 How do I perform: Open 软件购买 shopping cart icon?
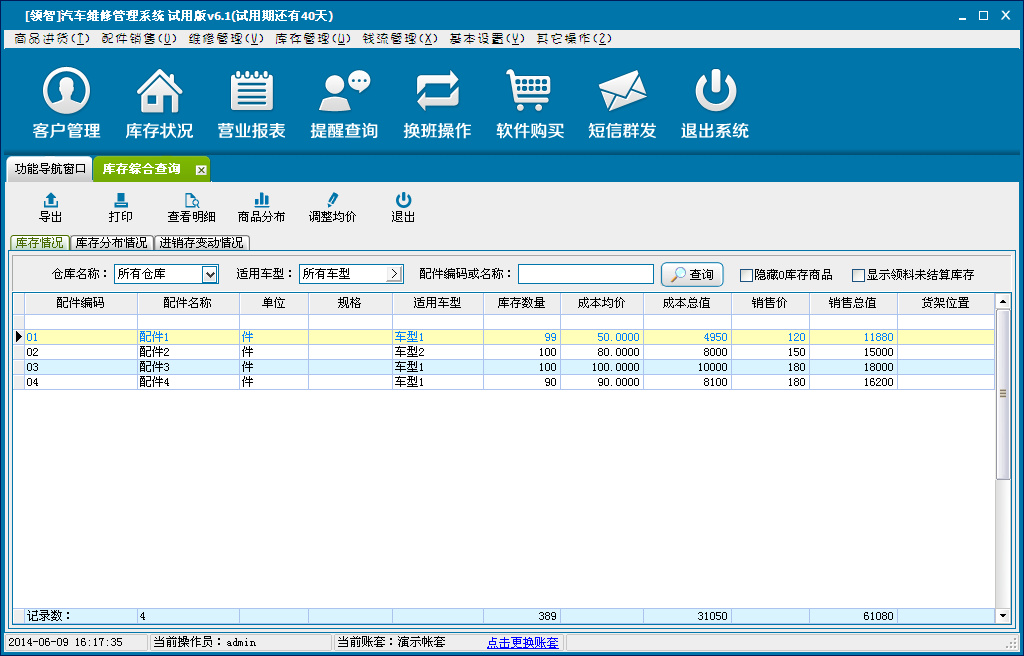tap(530, 92)
